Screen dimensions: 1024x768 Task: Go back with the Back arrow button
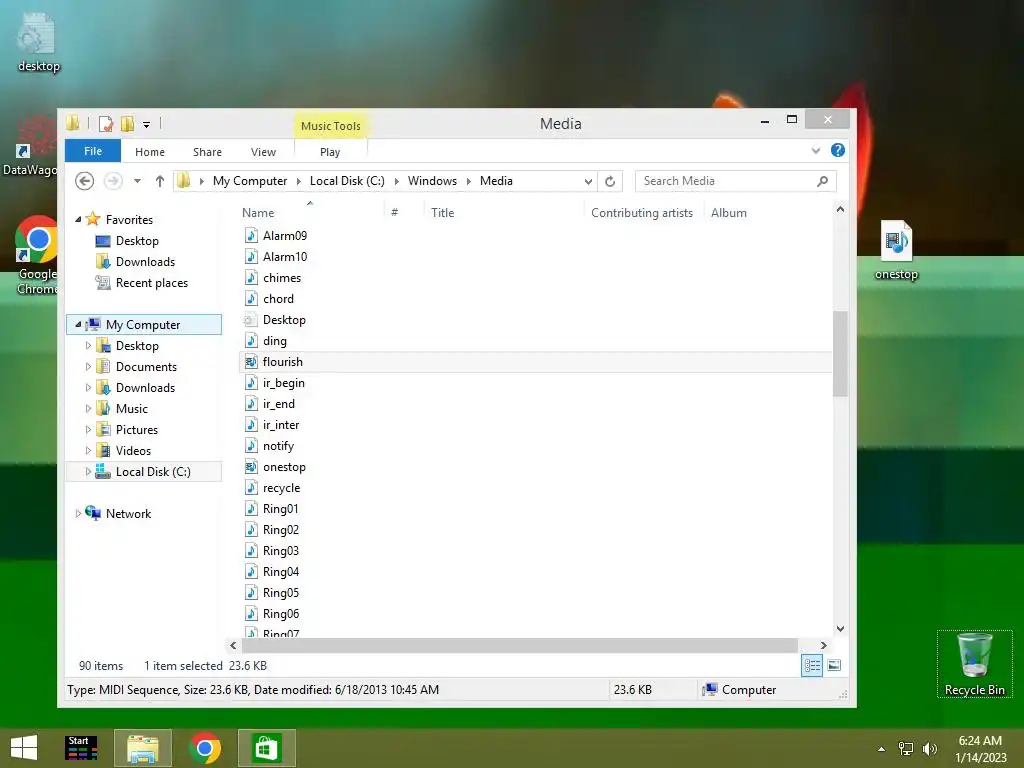84,181
